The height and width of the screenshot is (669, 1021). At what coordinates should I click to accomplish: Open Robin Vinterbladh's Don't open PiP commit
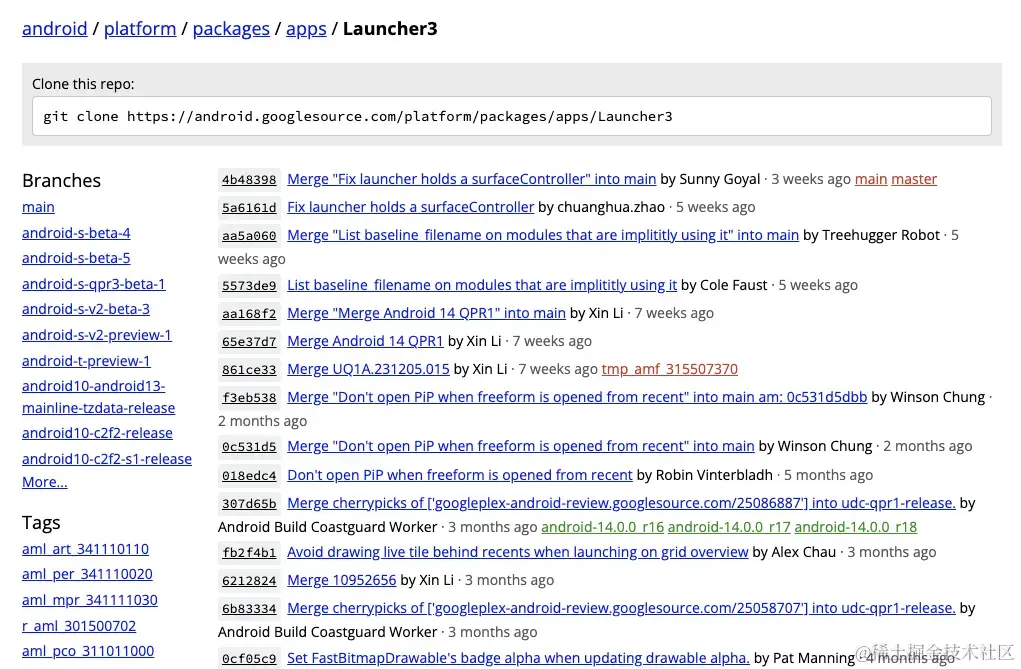tap(460, 475)
